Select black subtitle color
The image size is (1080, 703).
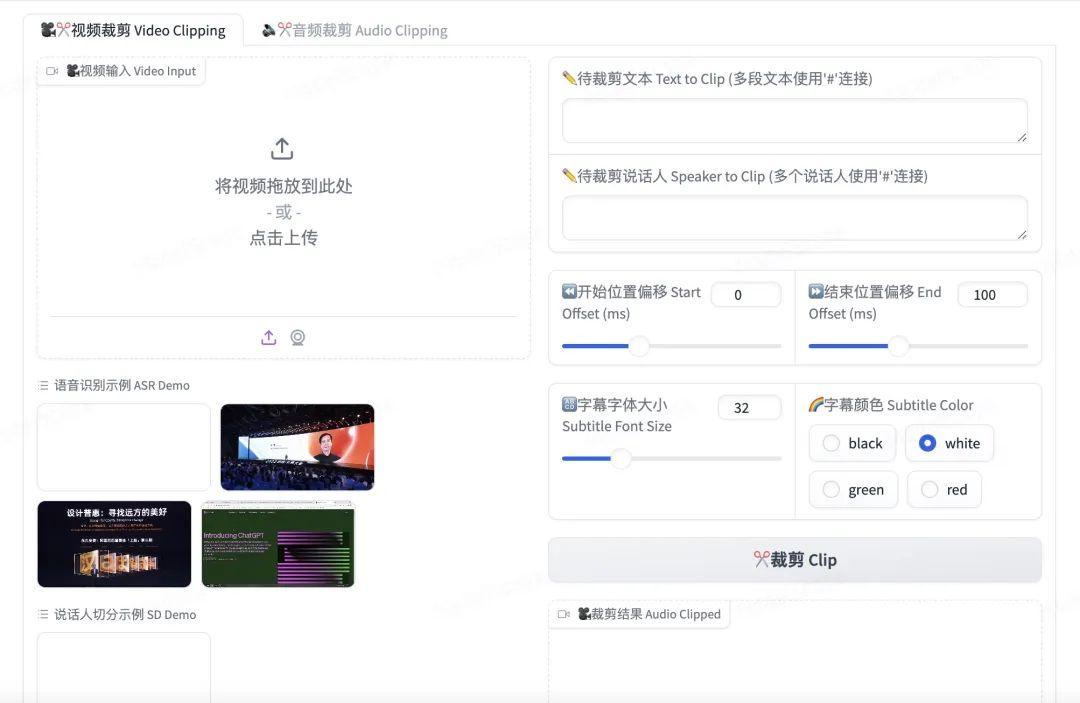tap(853, 443)
